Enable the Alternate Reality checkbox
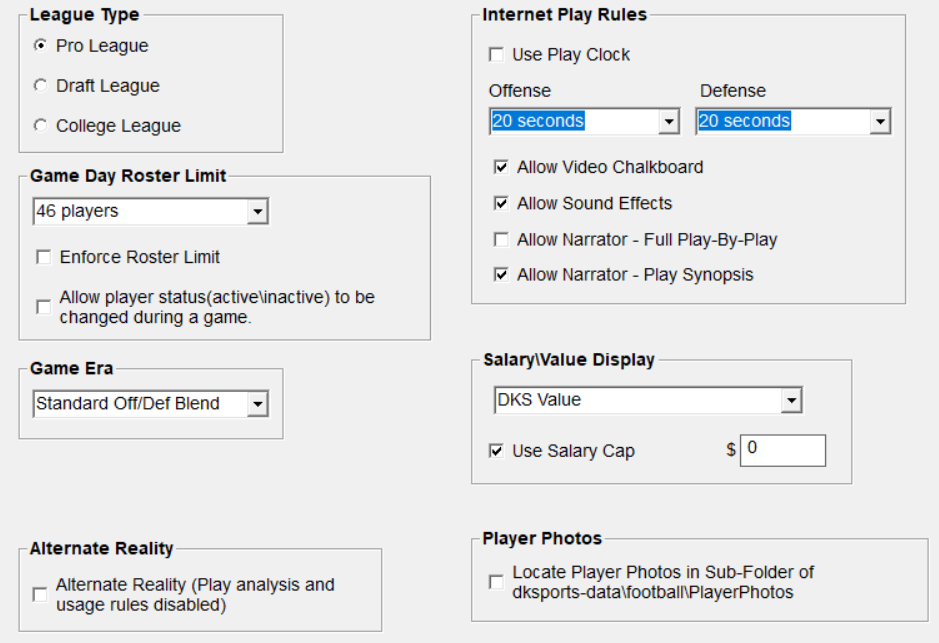The width and height of the screenshot is (939, 643). 40,595
